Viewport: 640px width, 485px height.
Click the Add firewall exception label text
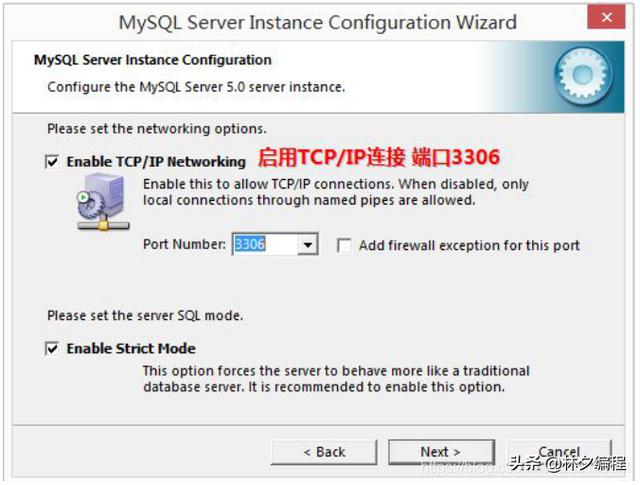pyautogui.click(x=469, y=246)
